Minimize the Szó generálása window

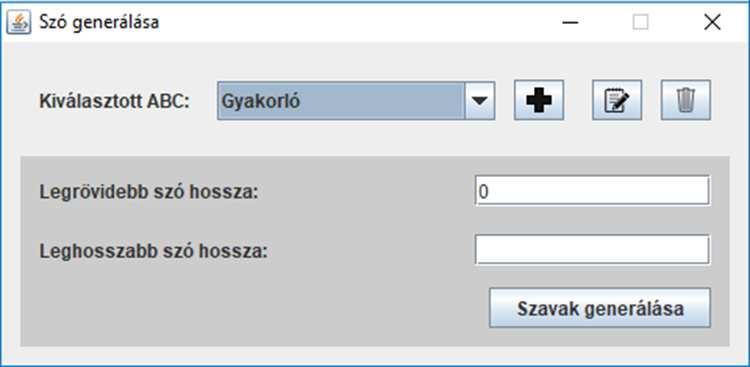[570, 22]
